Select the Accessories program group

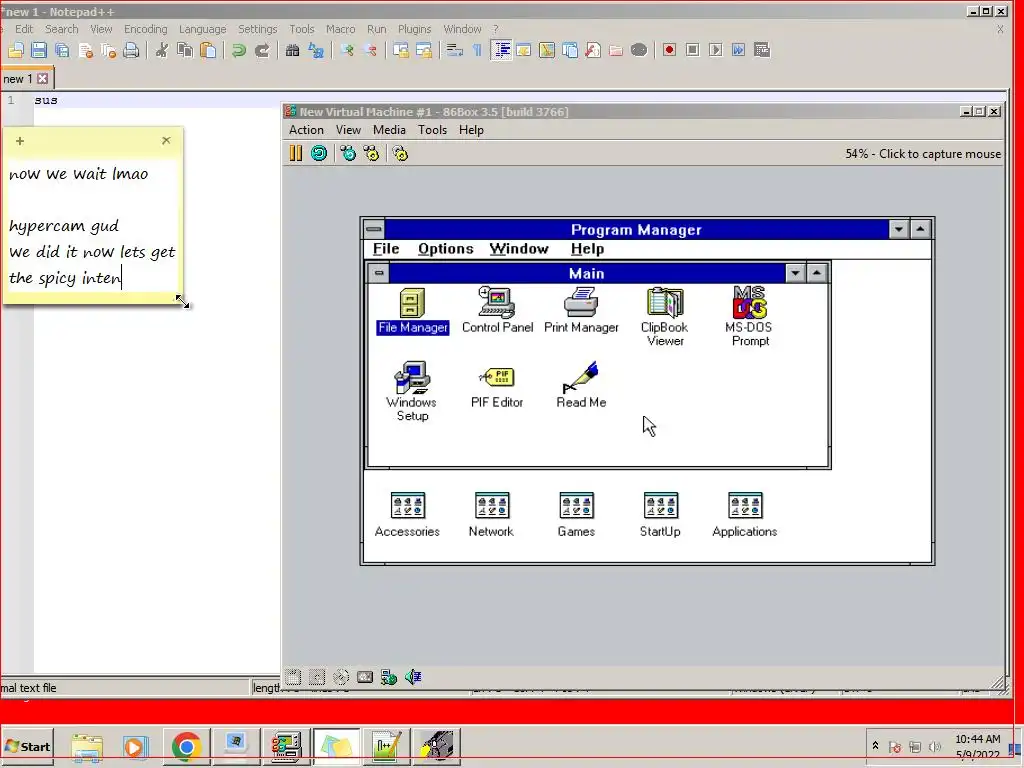pyautogui.click(x=407, y=515)
